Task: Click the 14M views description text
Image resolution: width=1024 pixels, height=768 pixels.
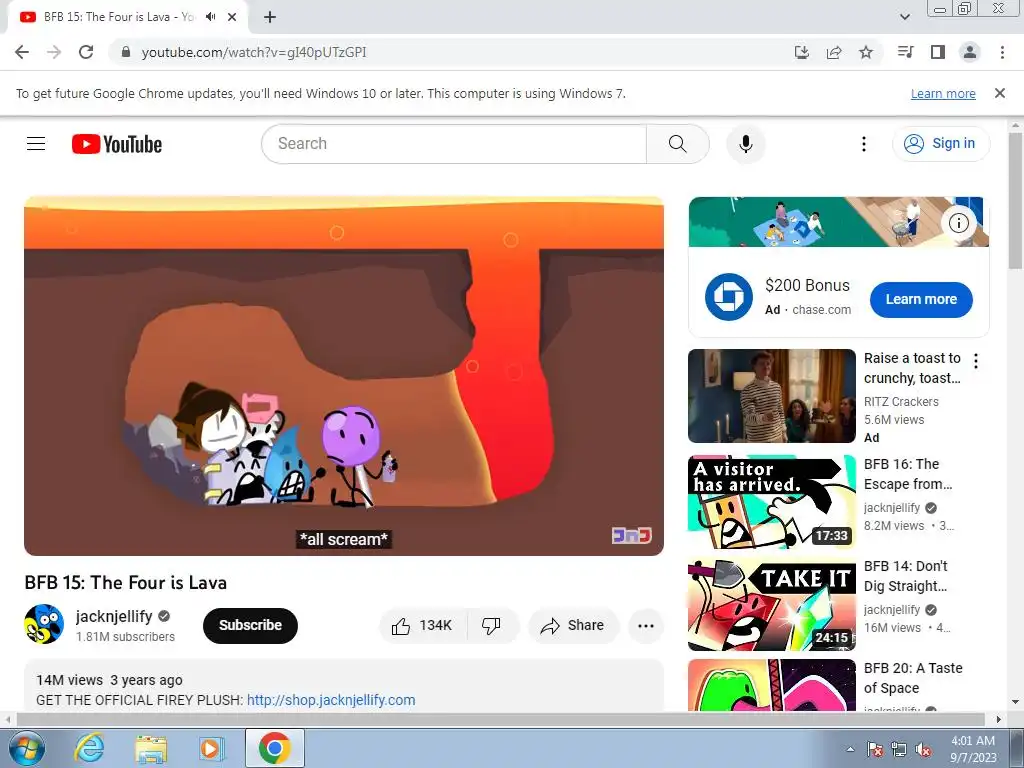Action: [69, 680]
